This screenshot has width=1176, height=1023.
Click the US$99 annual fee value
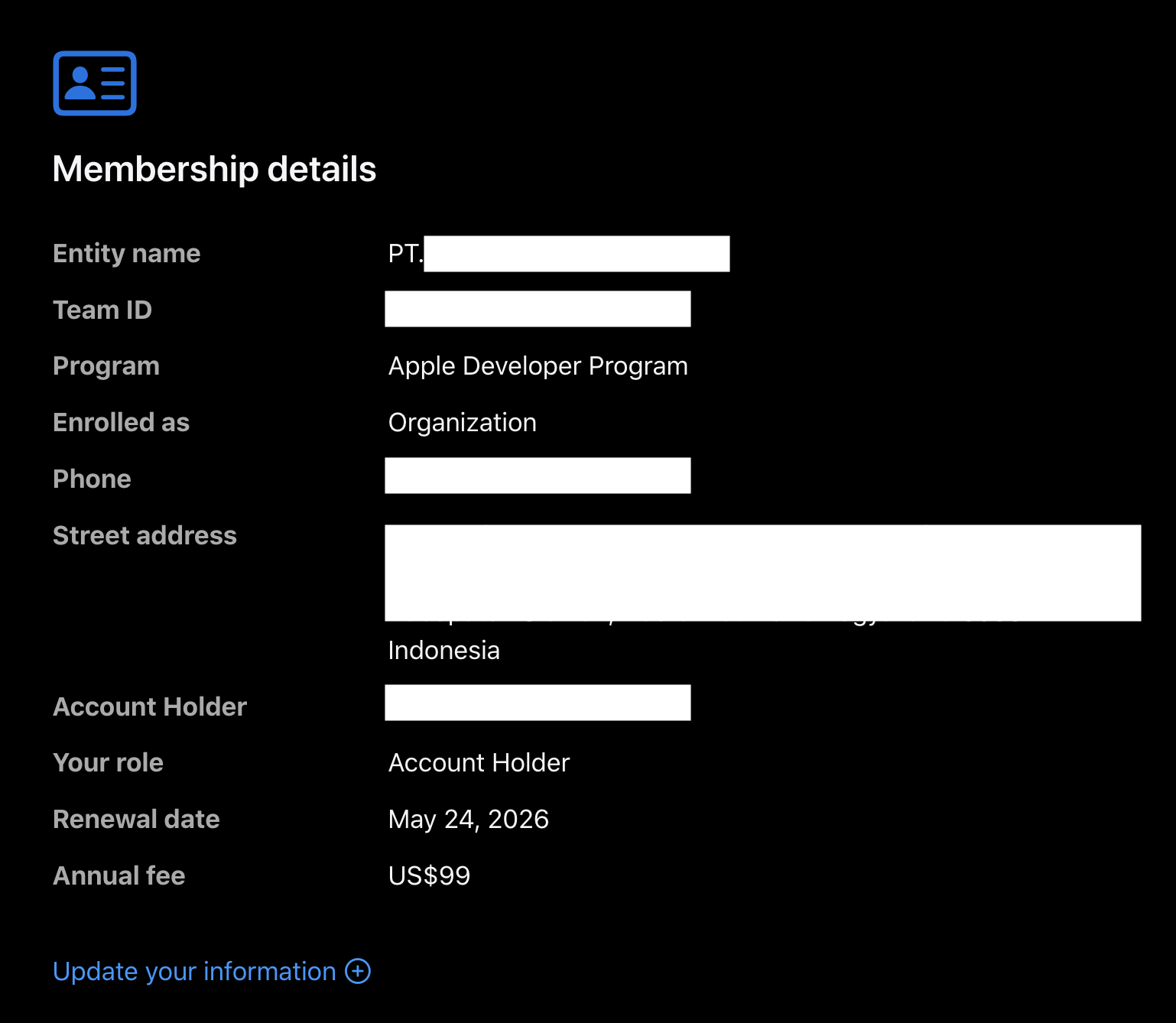(x=429, y=875)
